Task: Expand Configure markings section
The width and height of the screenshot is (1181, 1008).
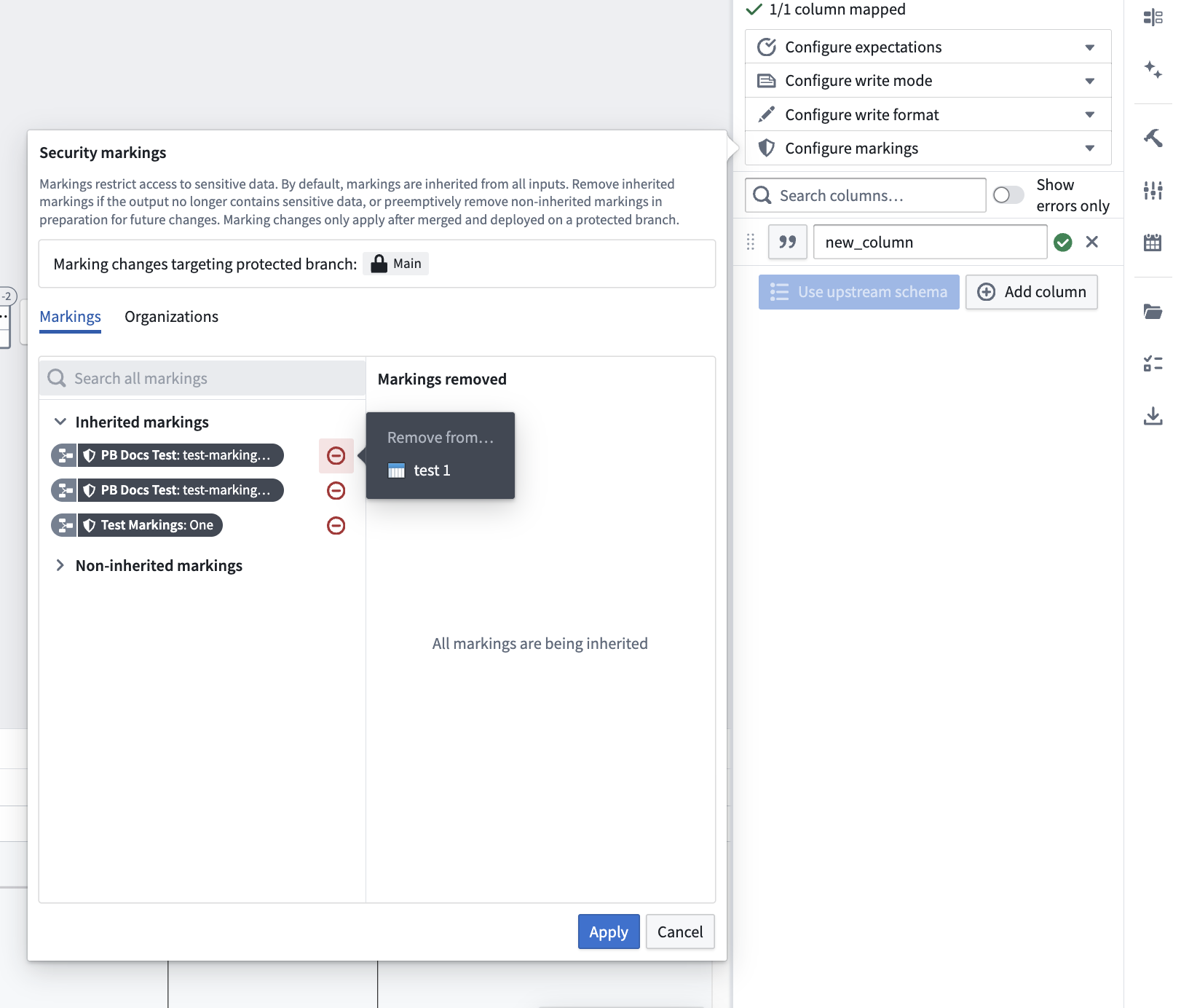Action: 928,148
